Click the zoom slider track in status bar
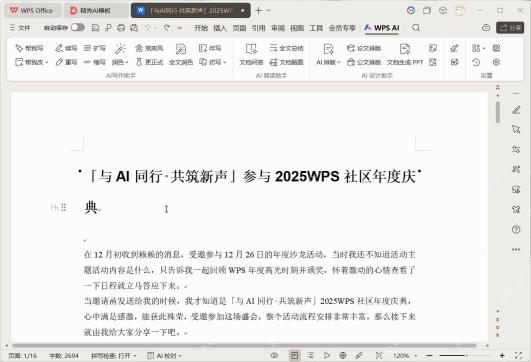This screenshot has height=362, width=531. coord(466,355)
